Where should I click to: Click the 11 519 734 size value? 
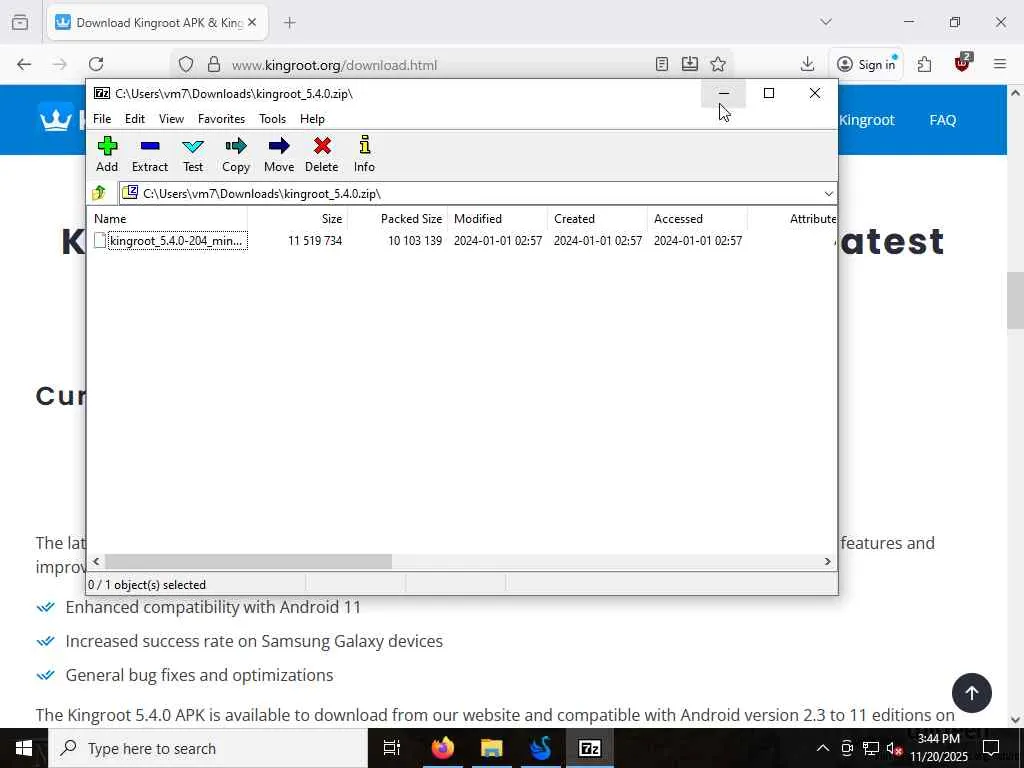315,240
